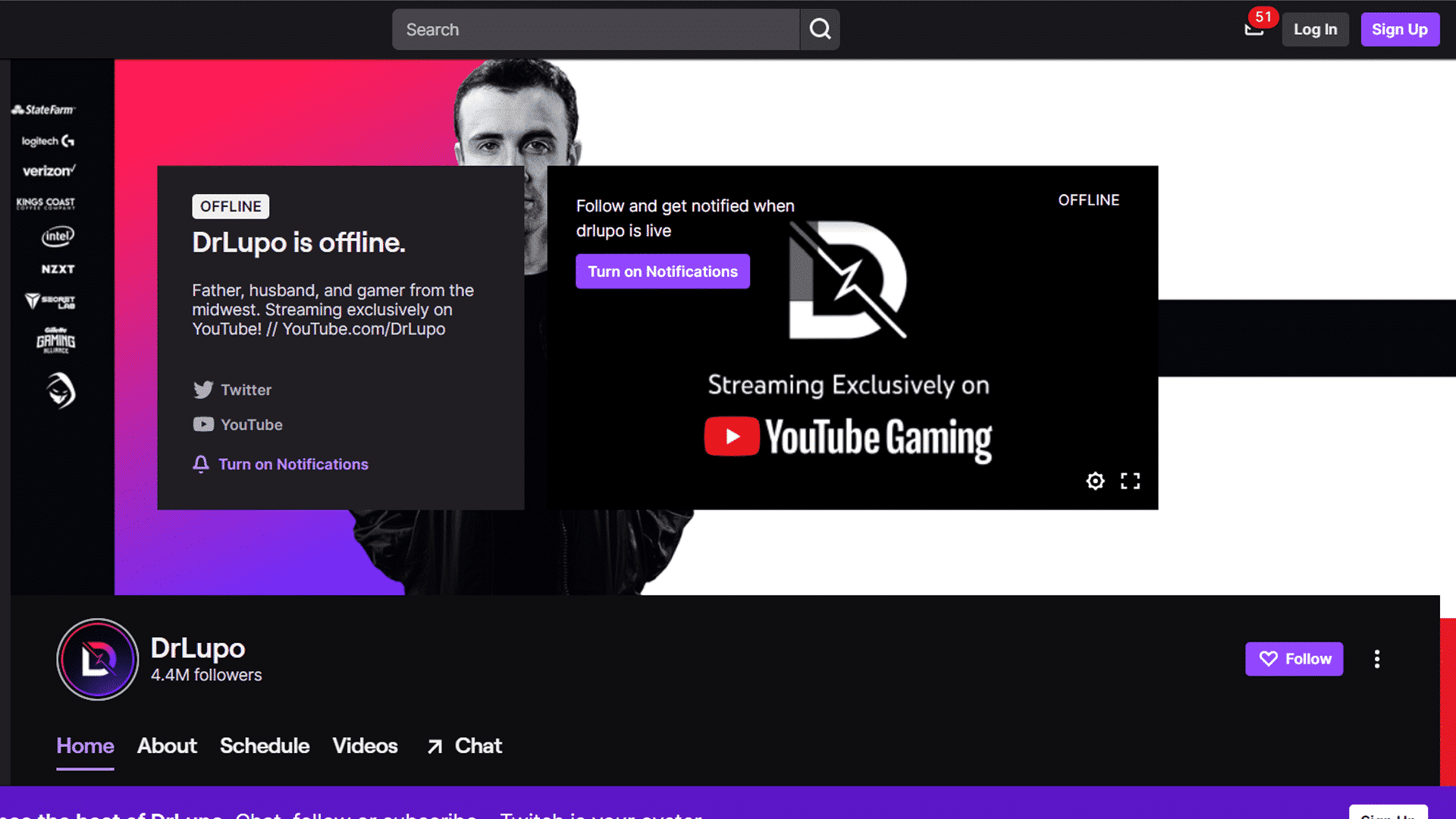Image resolution: width=1456 pixels, height=819 pixels.
Task: Click the channel bio description text
Action: [x=333, y=309]
